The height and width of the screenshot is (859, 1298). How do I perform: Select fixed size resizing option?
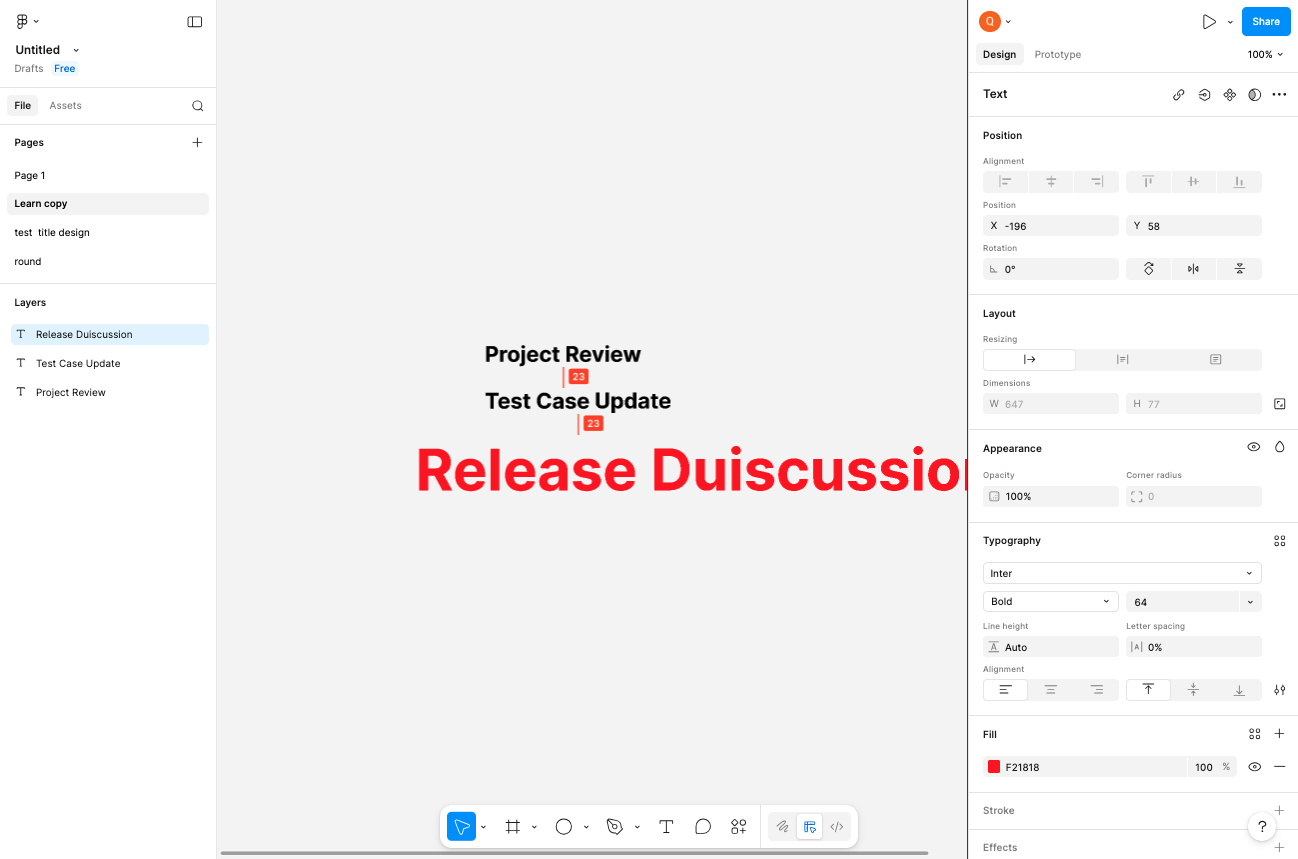(x=1215, y=360)
